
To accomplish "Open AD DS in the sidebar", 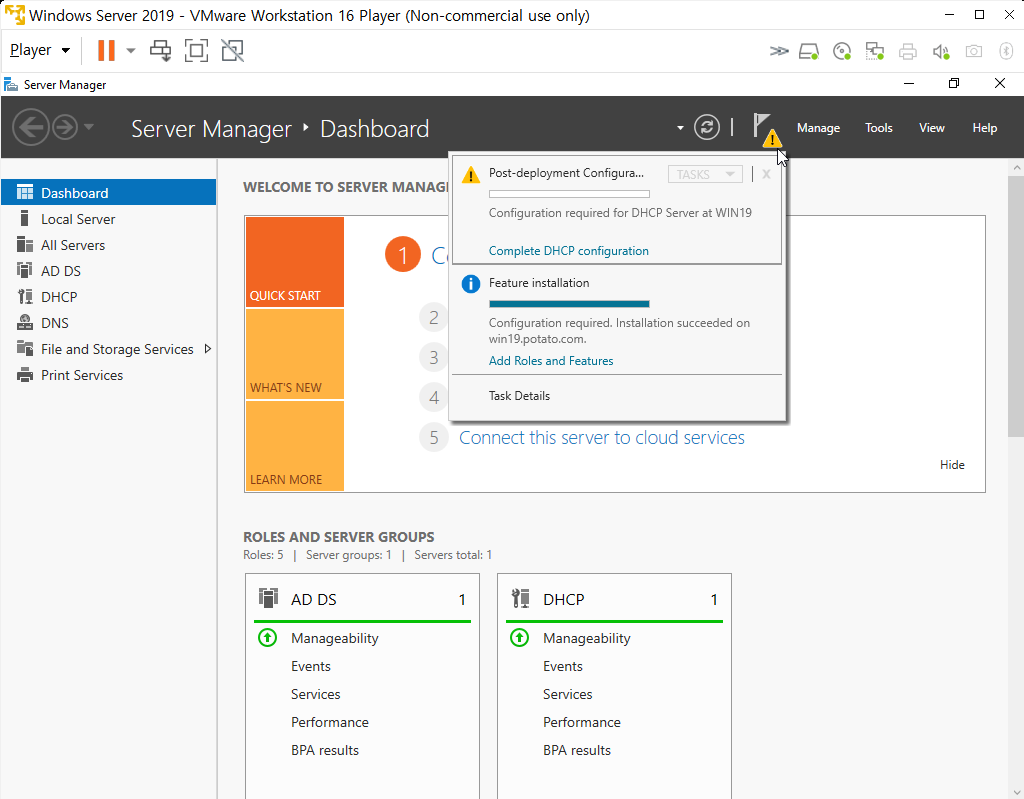I will click(108, 270).
